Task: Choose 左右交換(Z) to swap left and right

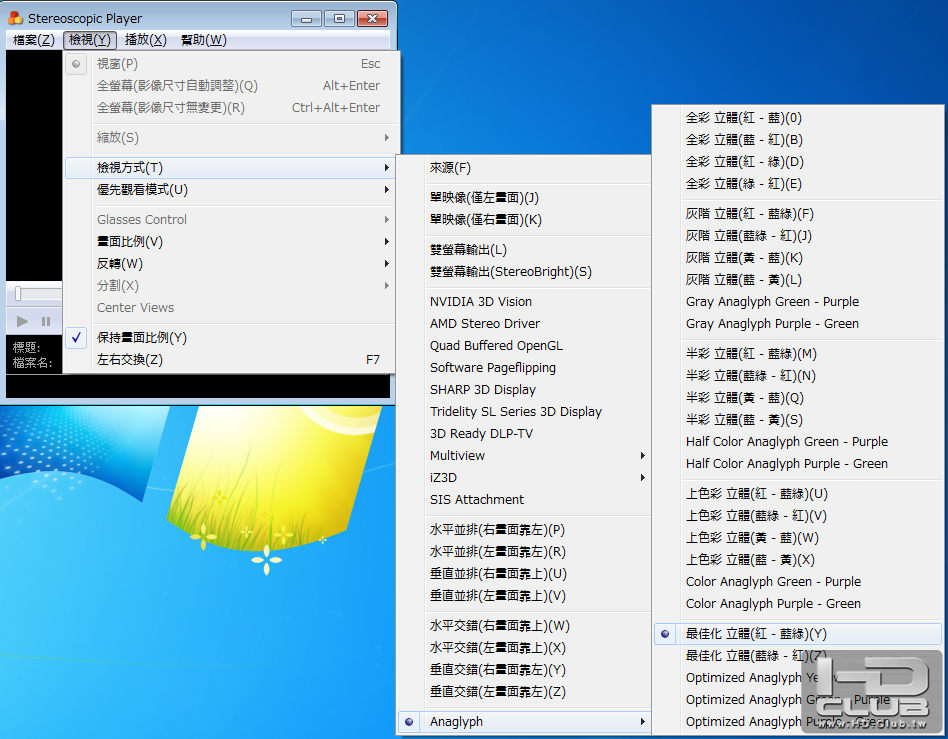Action: click(230, 360)
